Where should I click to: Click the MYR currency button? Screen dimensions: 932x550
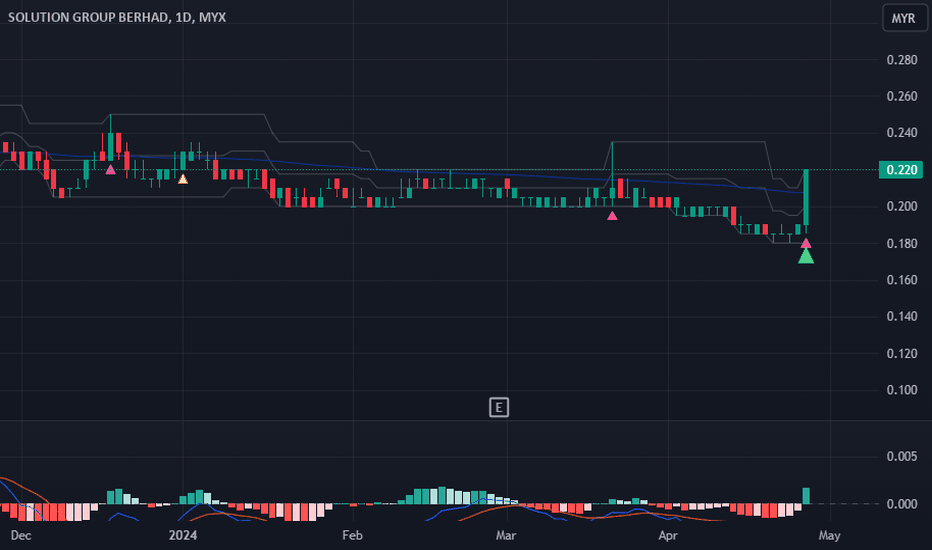click(x=904, y=18)
